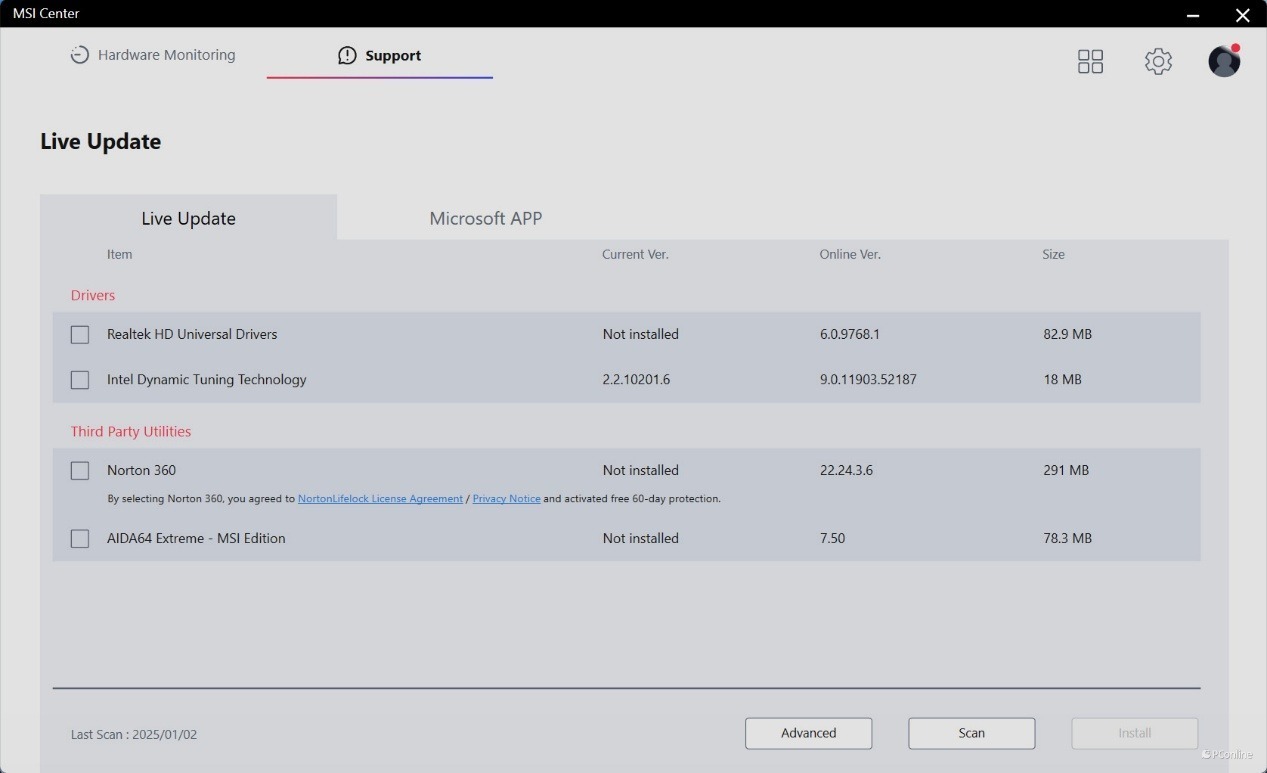Viewport: 1267px width, 773px height.
Task: Switch to the Microsoft APP tab
Action: click(485, 218)
